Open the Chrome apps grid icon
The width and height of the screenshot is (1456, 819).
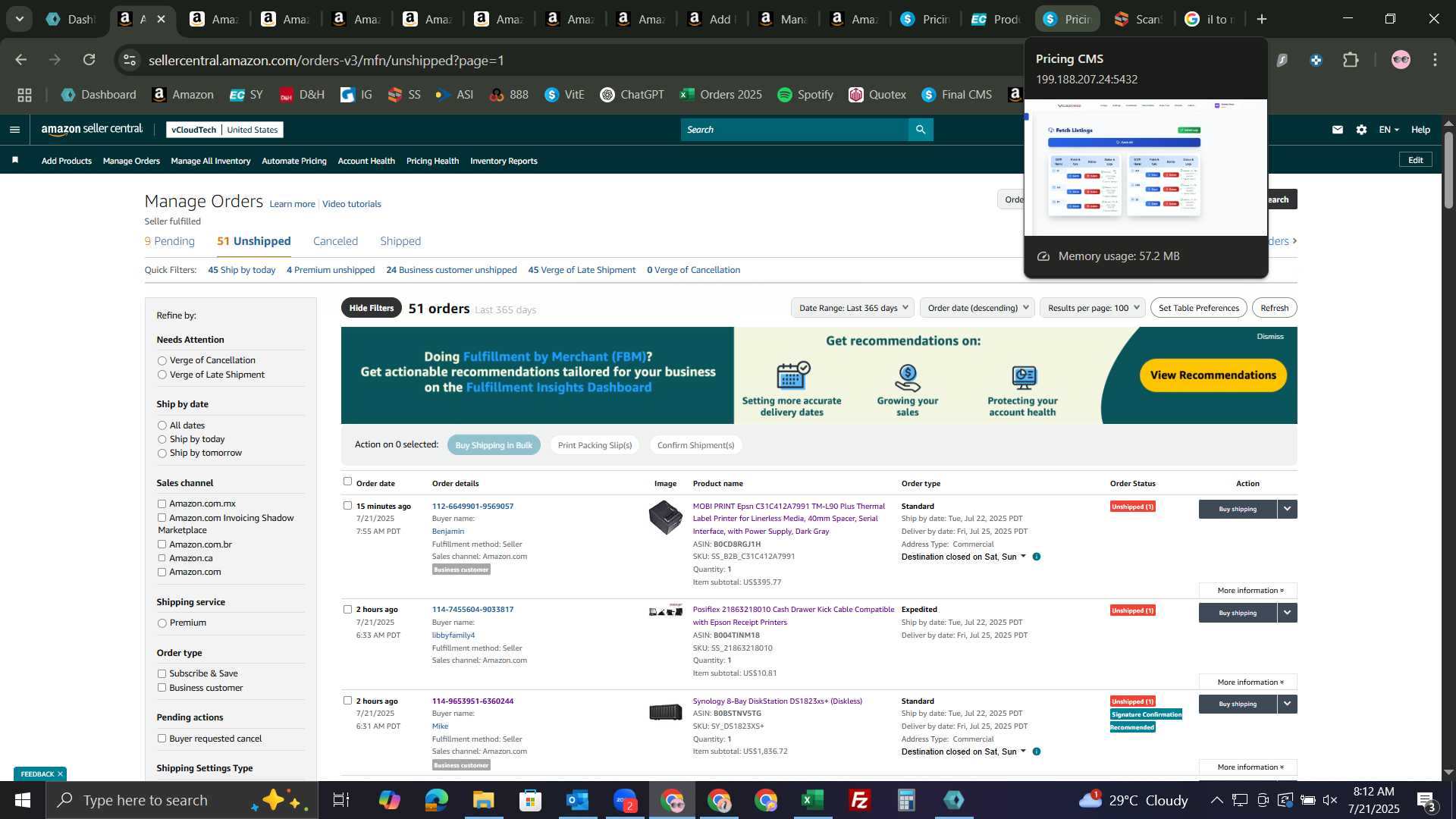point(24,95)
